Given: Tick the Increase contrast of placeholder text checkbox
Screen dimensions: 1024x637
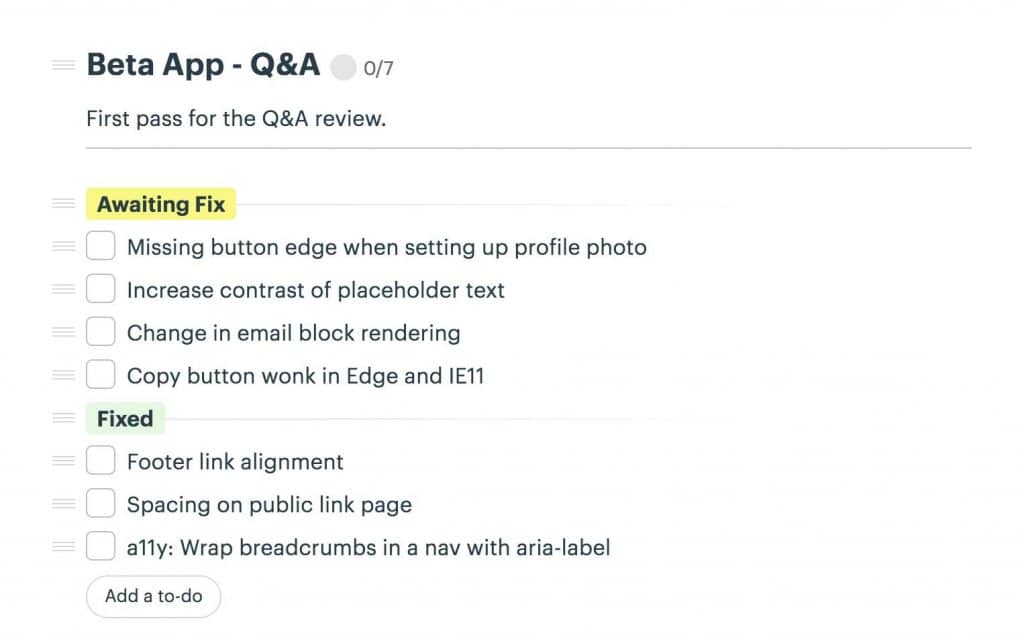Looking at the screenshot, I should click(x=101, y=289).
